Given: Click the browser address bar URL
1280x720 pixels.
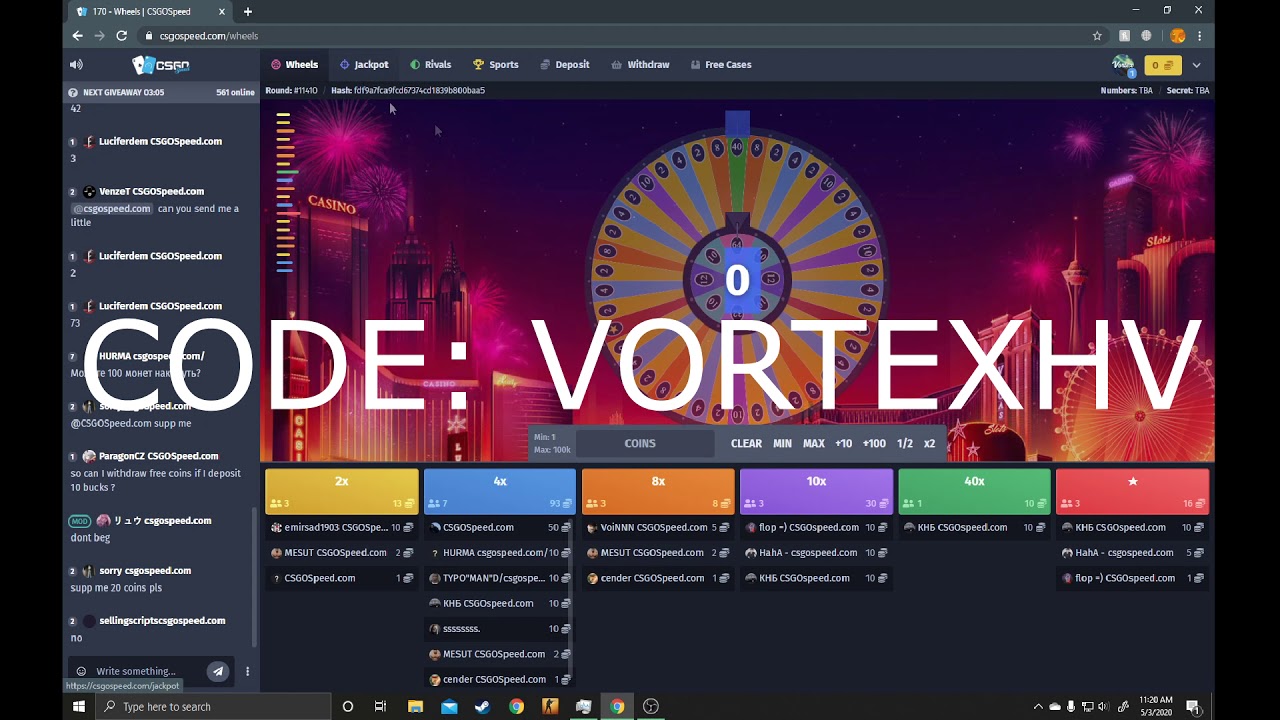Looking at the screenshot, I should pyautogui.click(x=208, y=36).
